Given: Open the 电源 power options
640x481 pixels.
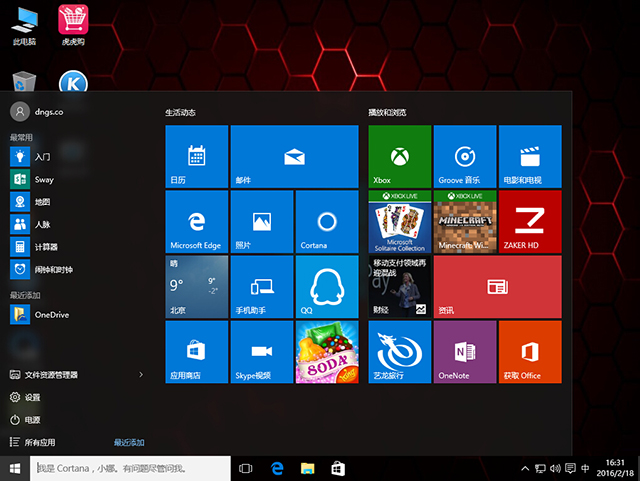Looking at the screenshot, I should point(32,420).
